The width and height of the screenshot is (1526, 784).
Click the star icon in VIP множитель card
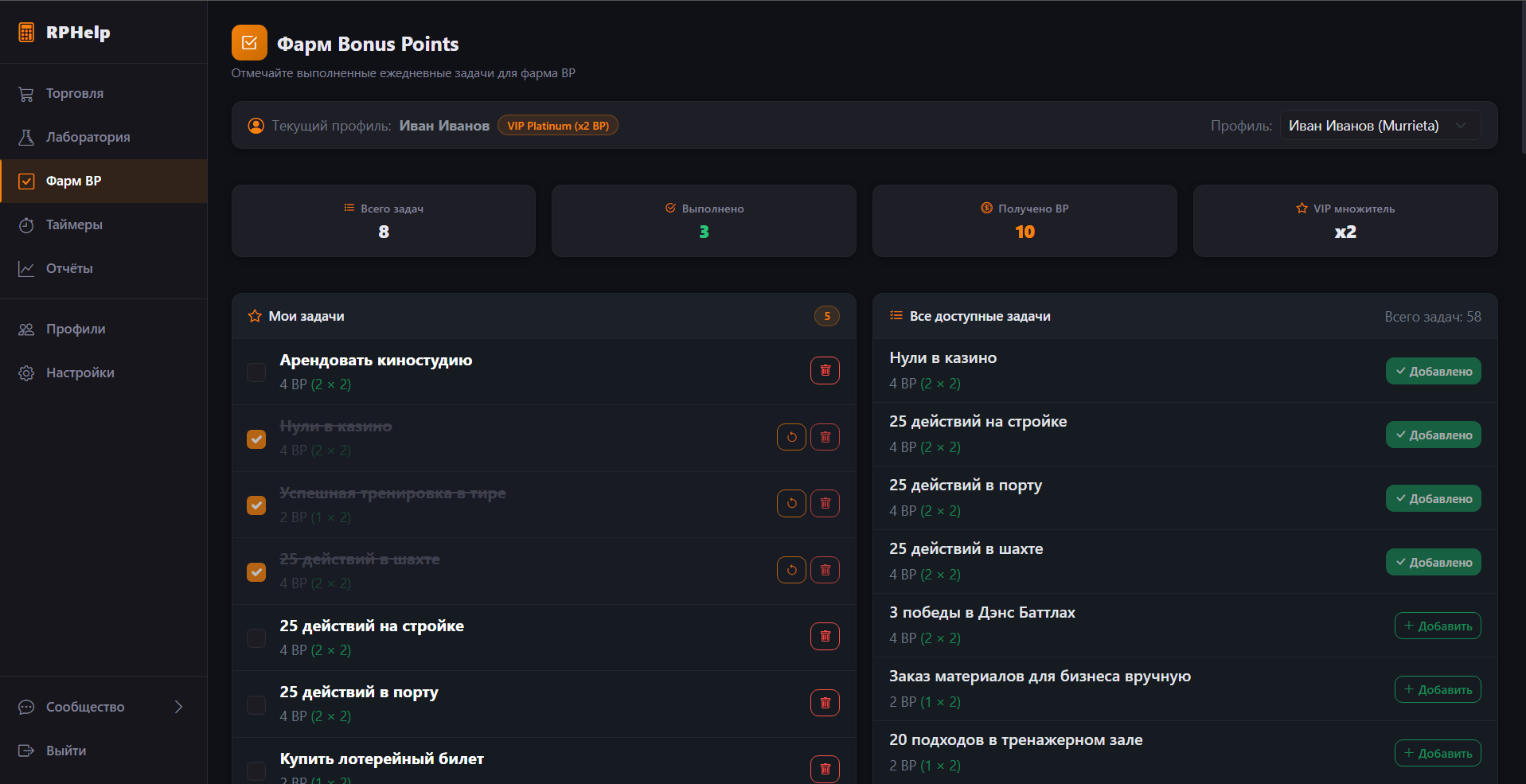1302,208
